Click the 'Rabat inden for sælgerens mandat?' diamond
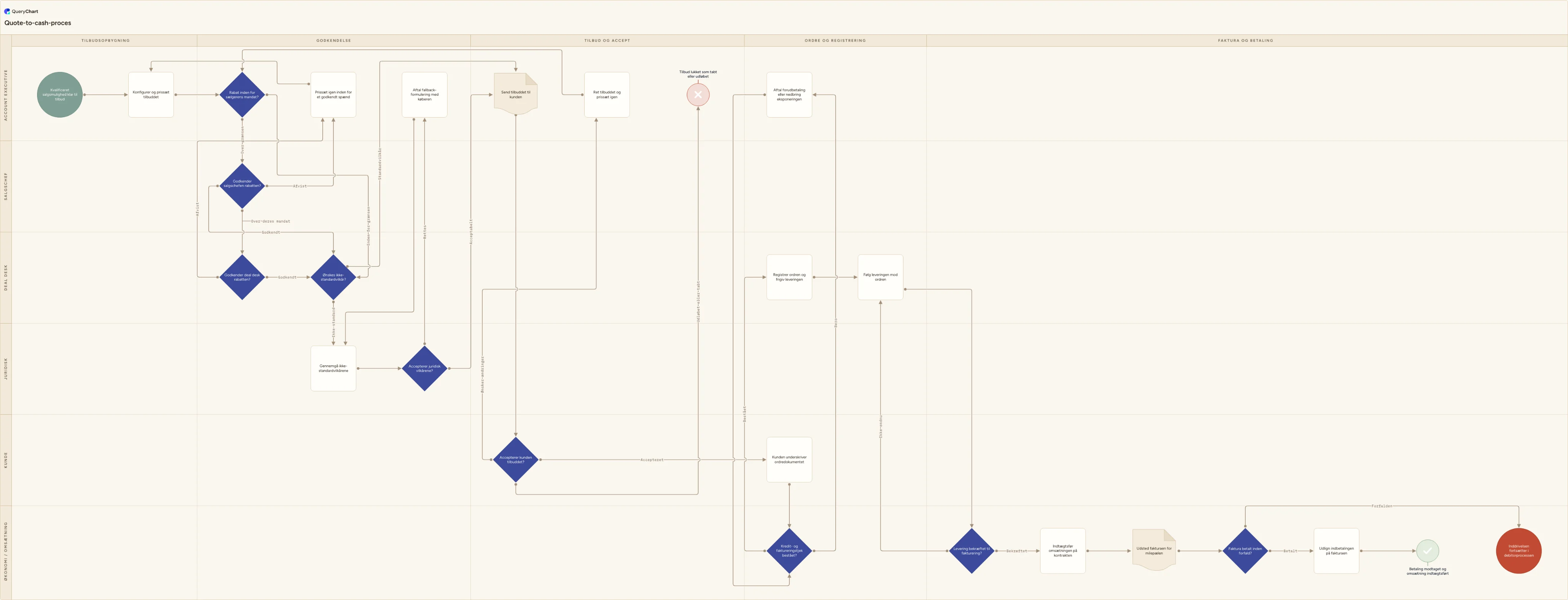1568x600 pixels. (x=242, y=95)
